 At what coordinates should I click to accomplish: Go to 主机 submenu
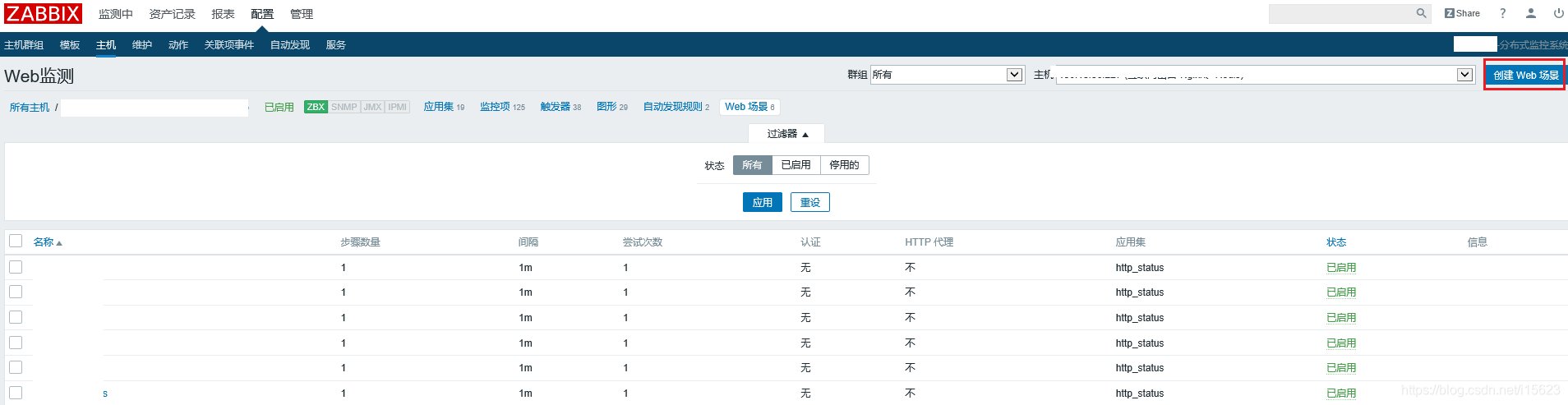pyautogui.click(x=106, y=45)
